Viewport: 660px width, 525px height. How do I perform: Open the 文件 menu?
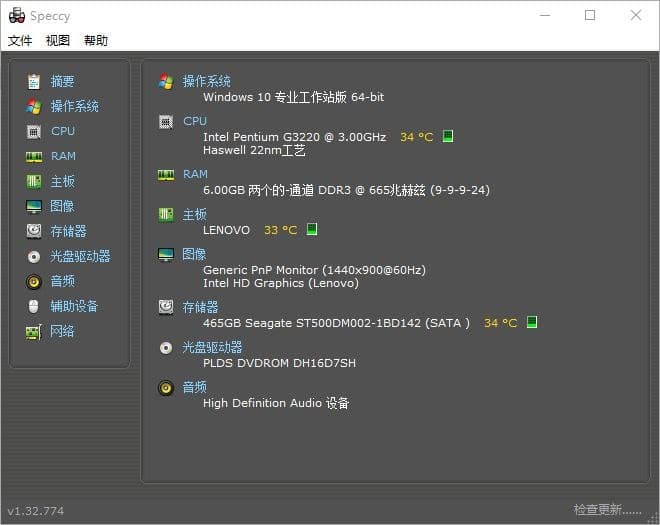point(20,41)
